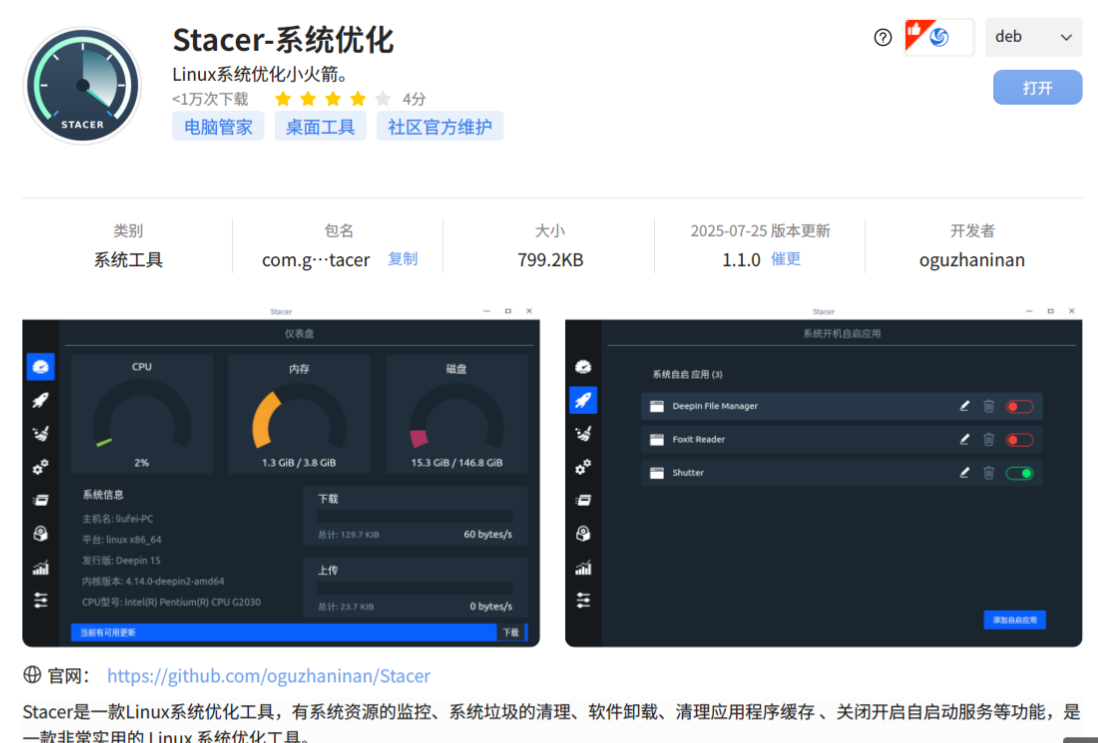Click the developer name oguzhaninan
Viewport: 1098px width, 743px height.
pyautogui.click(x=972, y=260)
